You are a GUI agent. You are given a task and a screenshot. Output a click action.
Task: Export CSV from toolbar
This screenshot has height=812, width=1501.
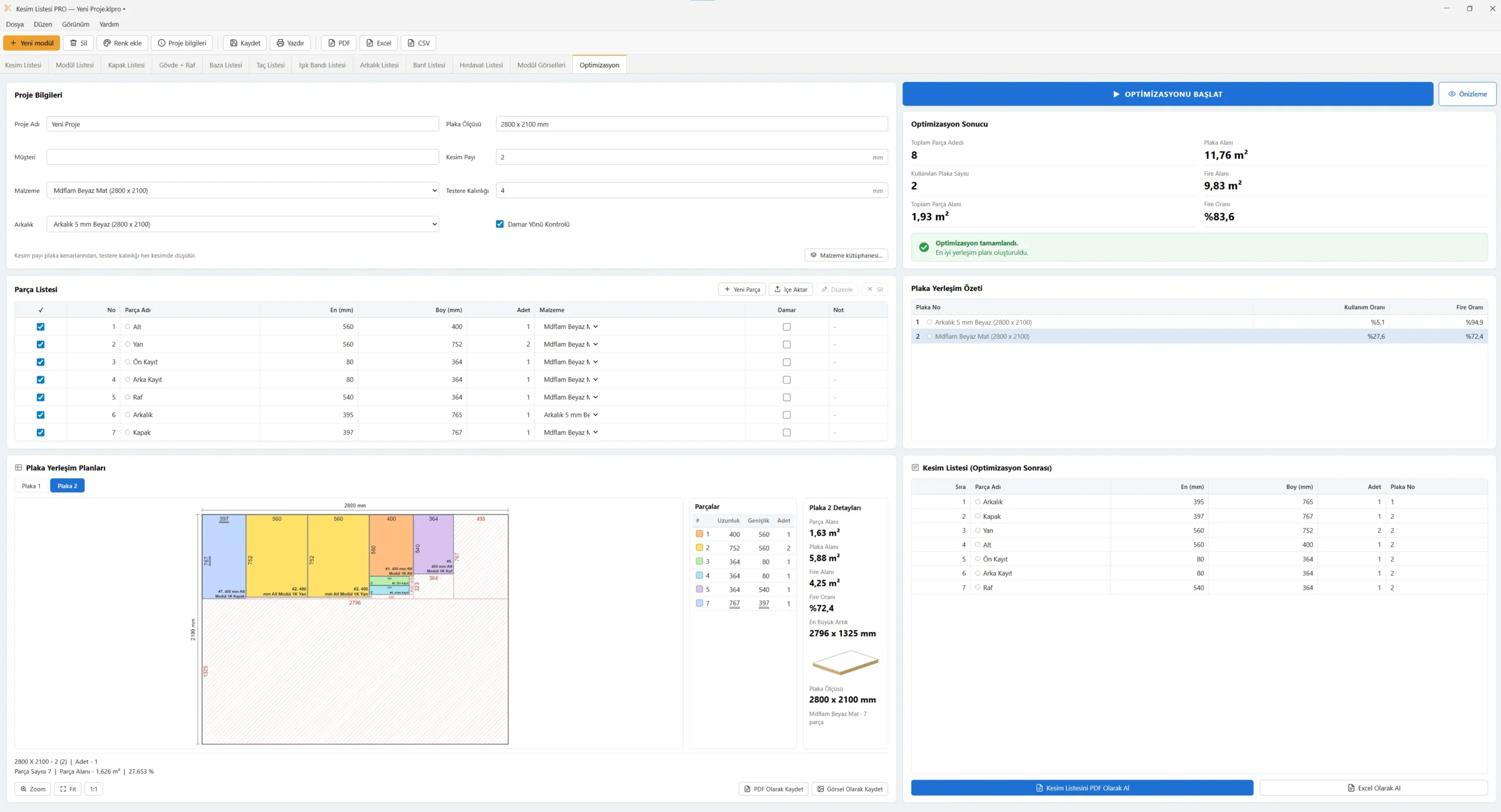(419, 43)
